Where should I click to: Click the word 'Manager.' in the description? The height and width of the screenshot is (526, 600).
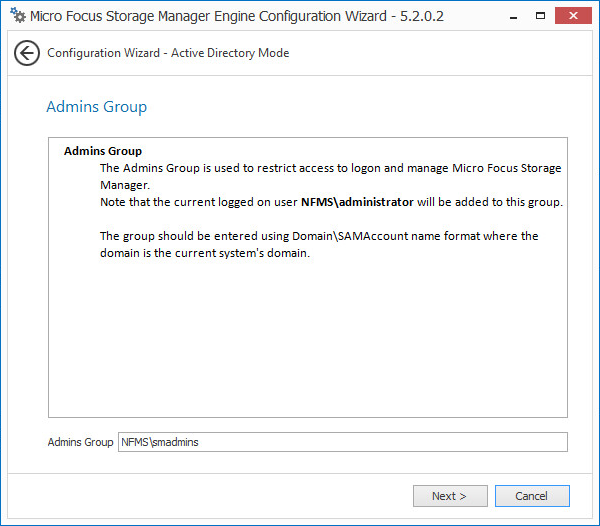point(124,185)
